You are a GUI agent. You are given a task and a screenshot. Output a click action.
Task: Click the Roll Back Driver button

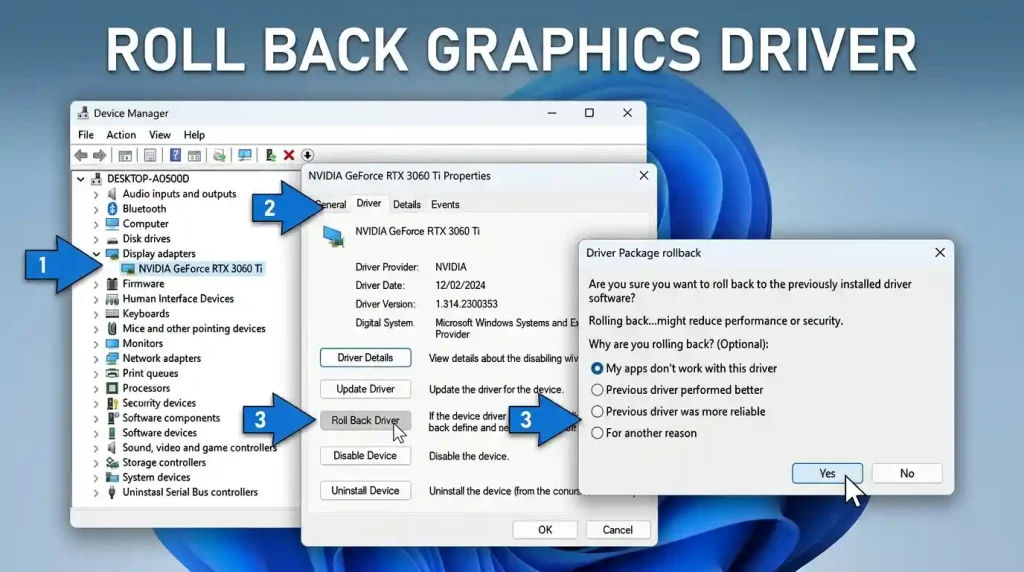click(365, 421)
